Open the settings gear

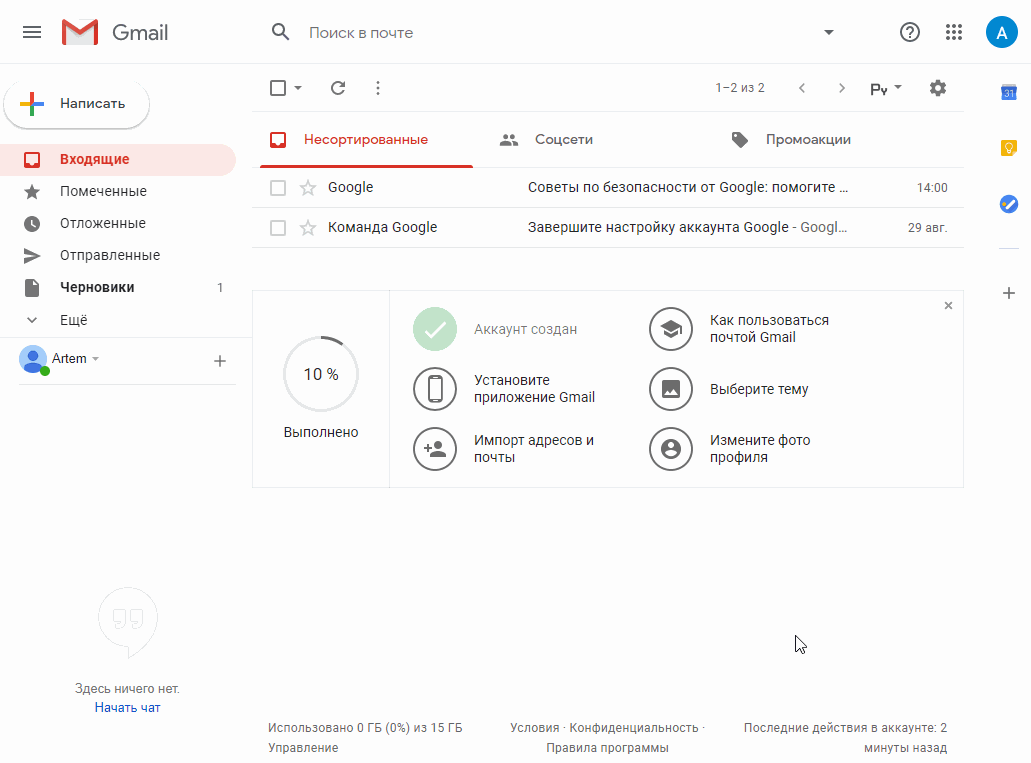[x=938, y=88]
